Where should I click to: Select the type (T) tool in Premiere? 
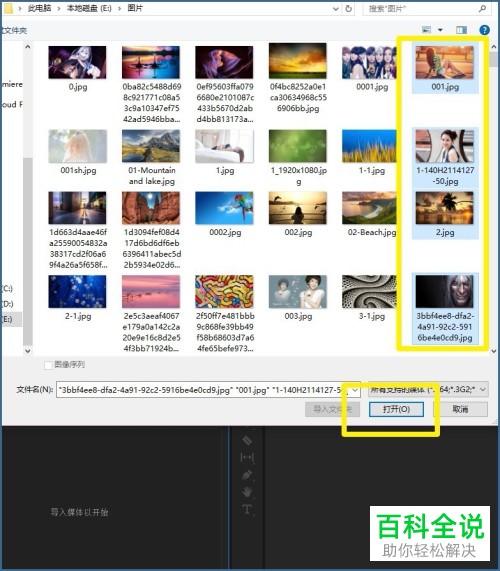247,509
